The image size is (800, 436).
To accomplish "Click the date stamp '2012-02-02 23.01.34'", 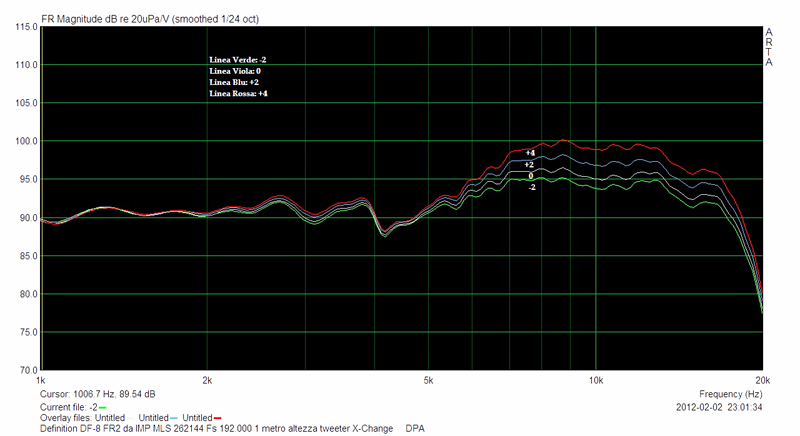I will tap(721, 408).
